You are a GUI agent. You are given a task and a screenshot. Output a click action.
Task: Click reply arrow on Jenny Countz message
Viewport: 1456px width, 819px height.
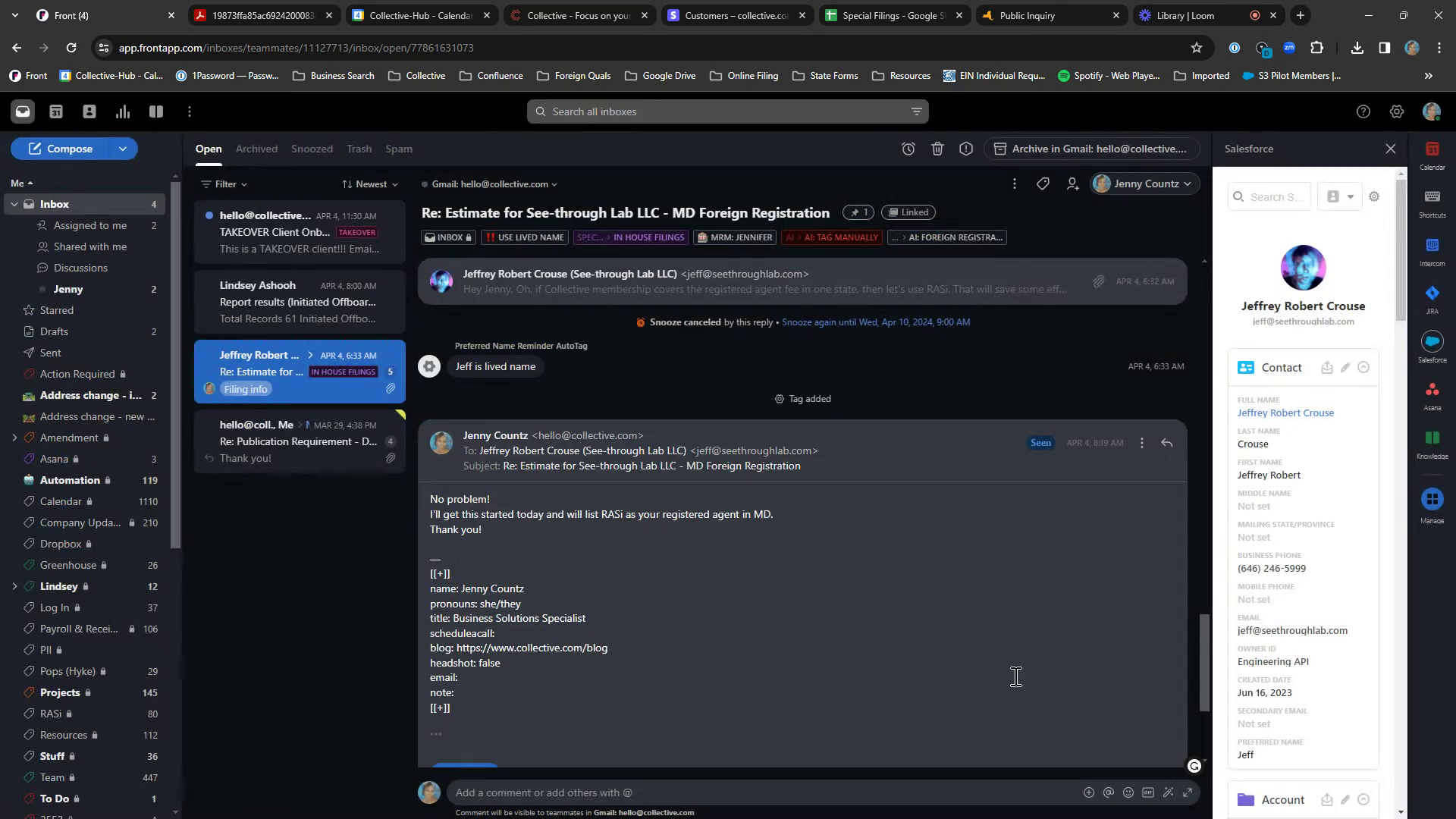click(x=1166, y=444)
